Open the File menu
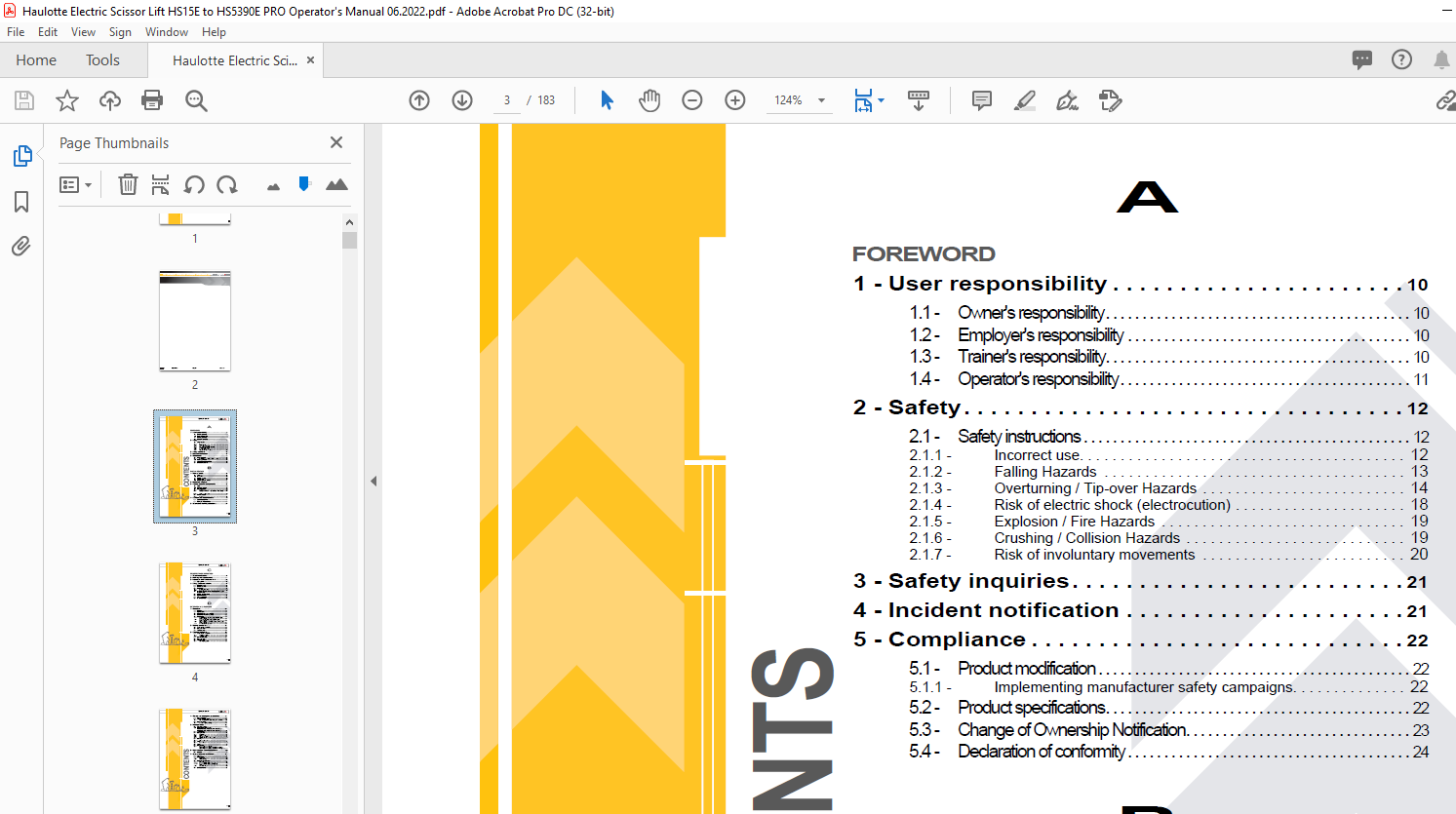 pos(16,32)
